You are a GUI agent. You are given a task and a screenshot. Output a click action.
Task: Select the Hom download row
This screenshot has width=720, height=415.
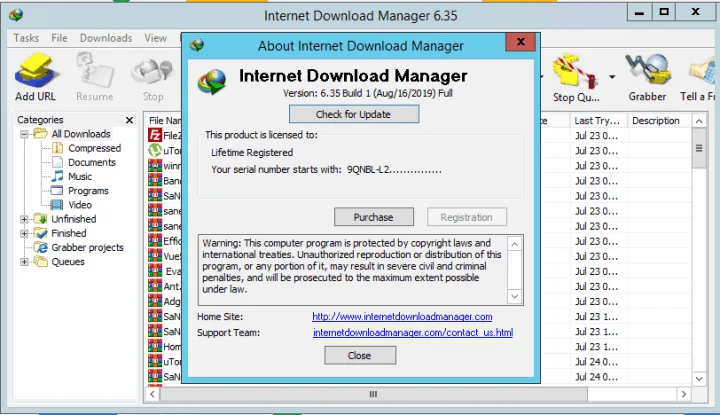[164, 347]
